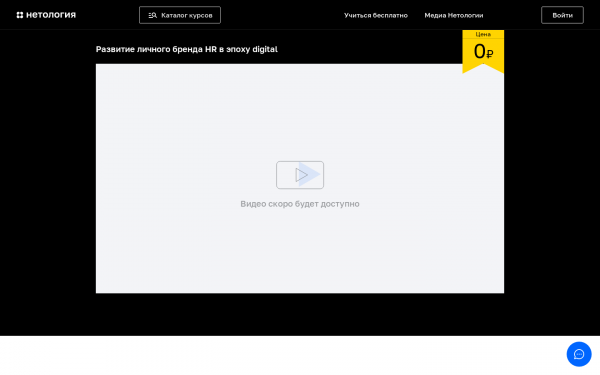
Task: Select the title Развитие личного бренда HR в эпоху digital
Action: tap(187, 49)
